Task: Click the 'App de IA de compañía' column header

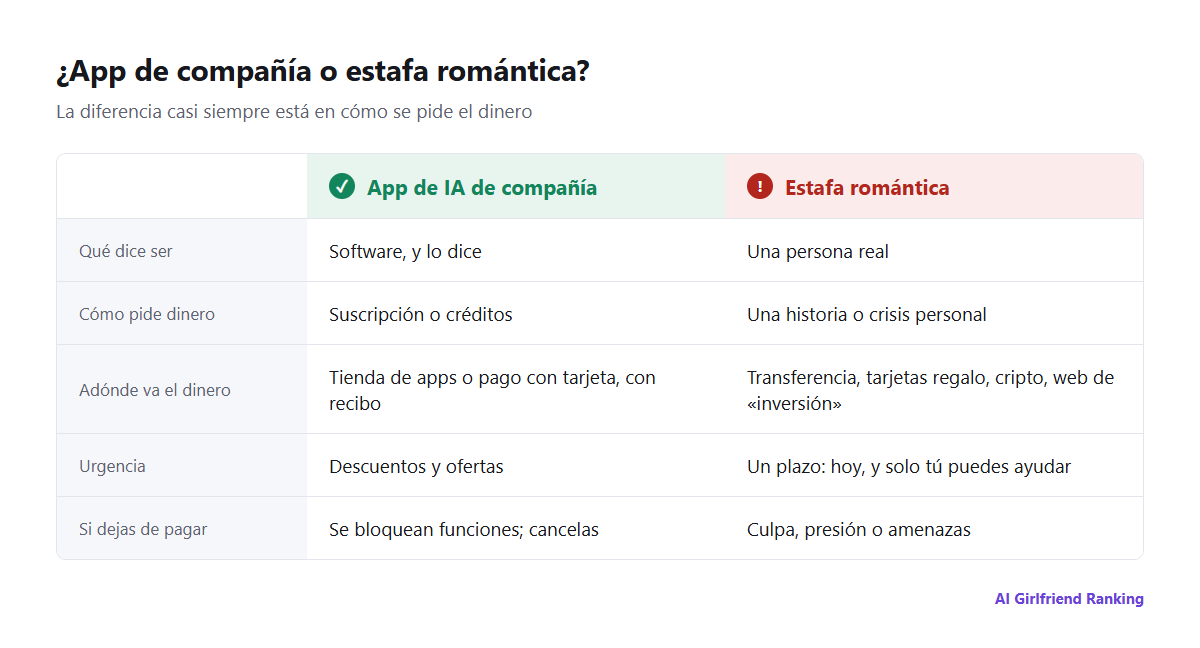Action: (516, 186)
